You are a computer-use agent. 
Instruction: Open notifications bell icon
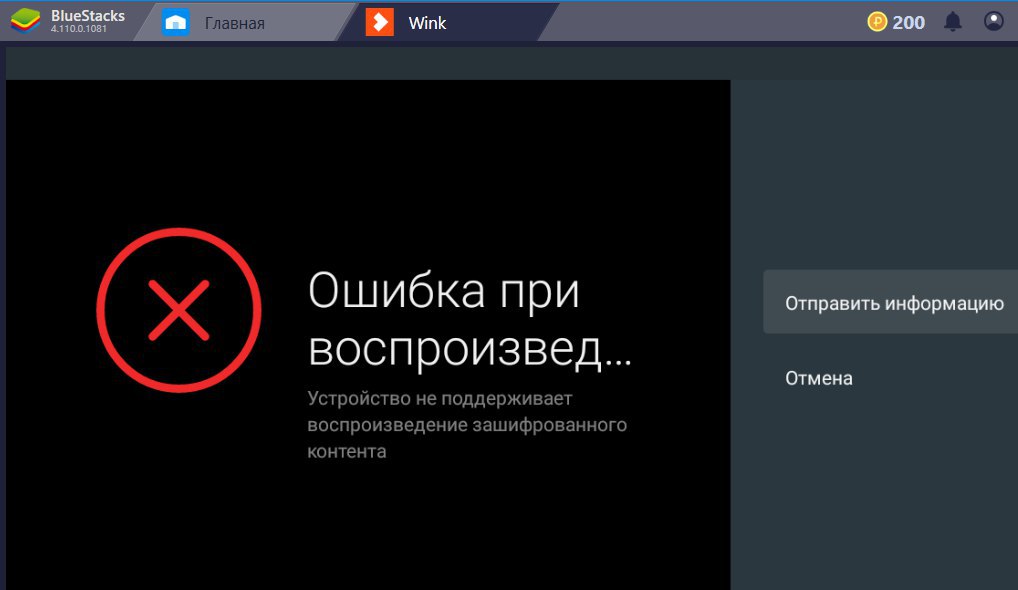click(x=952, y=22)
